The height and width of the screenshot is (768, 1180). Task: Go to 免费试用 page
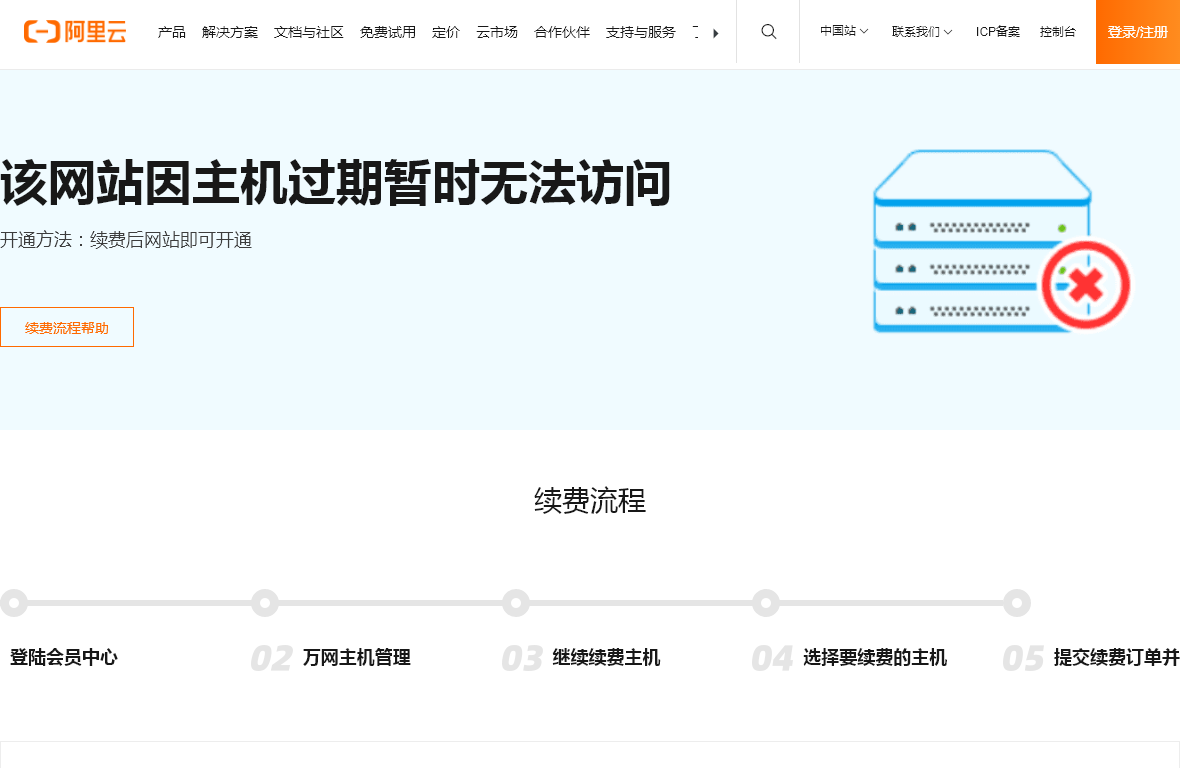pyautogui.click(x=387, y=32)
